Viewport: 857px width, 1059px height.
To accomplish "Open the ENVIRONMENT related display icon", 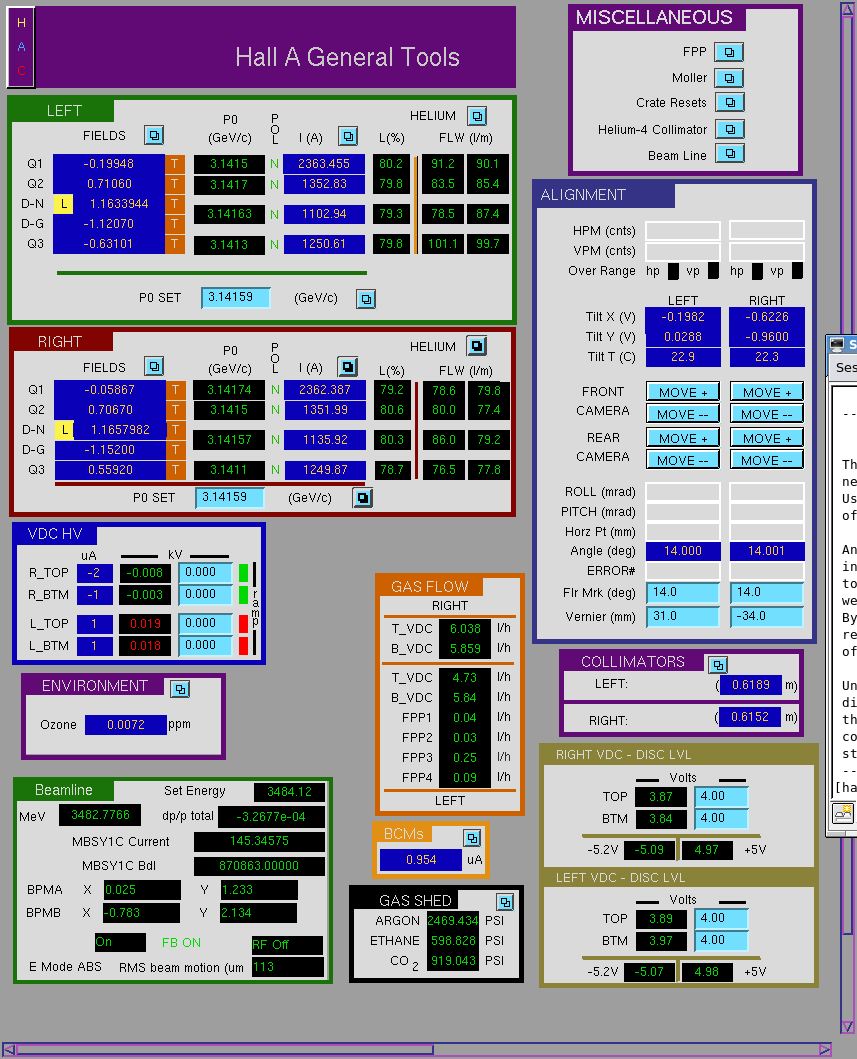I will [180, 689].
